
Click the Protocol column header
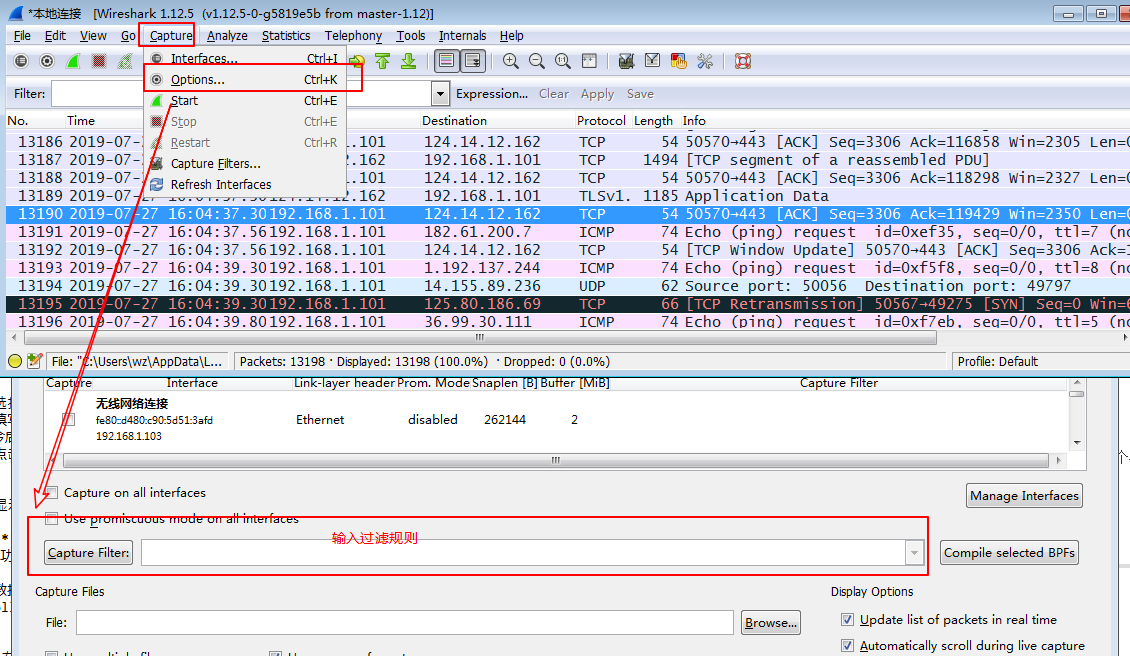coord(601,120)
